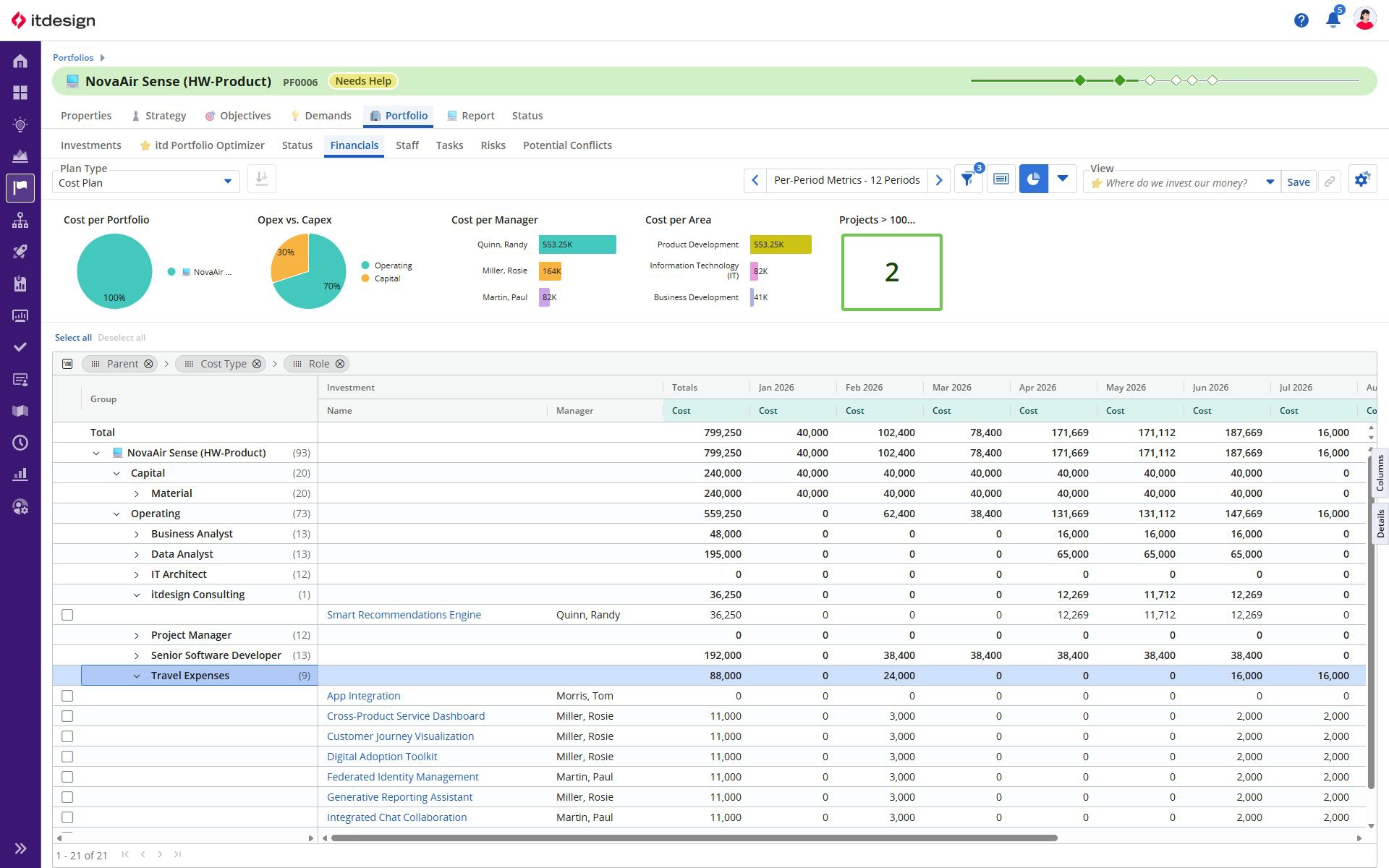
Task: Click the horizontal scrollbar of the grid
Action: 694,838
